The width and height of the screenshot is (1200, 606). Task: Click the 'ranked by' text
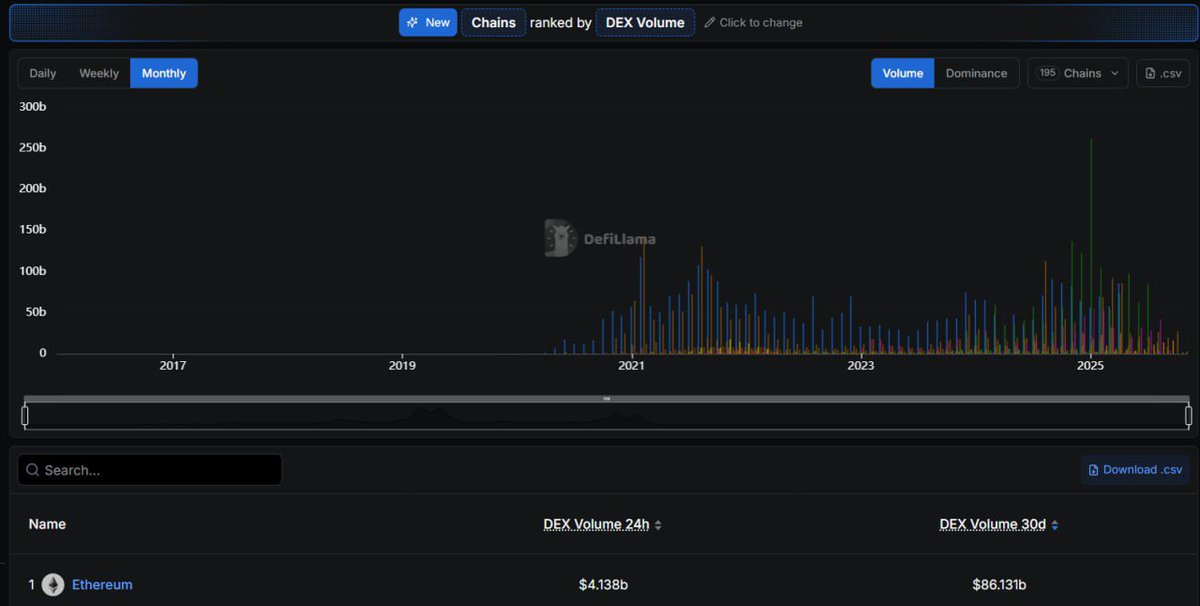pyautogui.click(x=561, y=22)
